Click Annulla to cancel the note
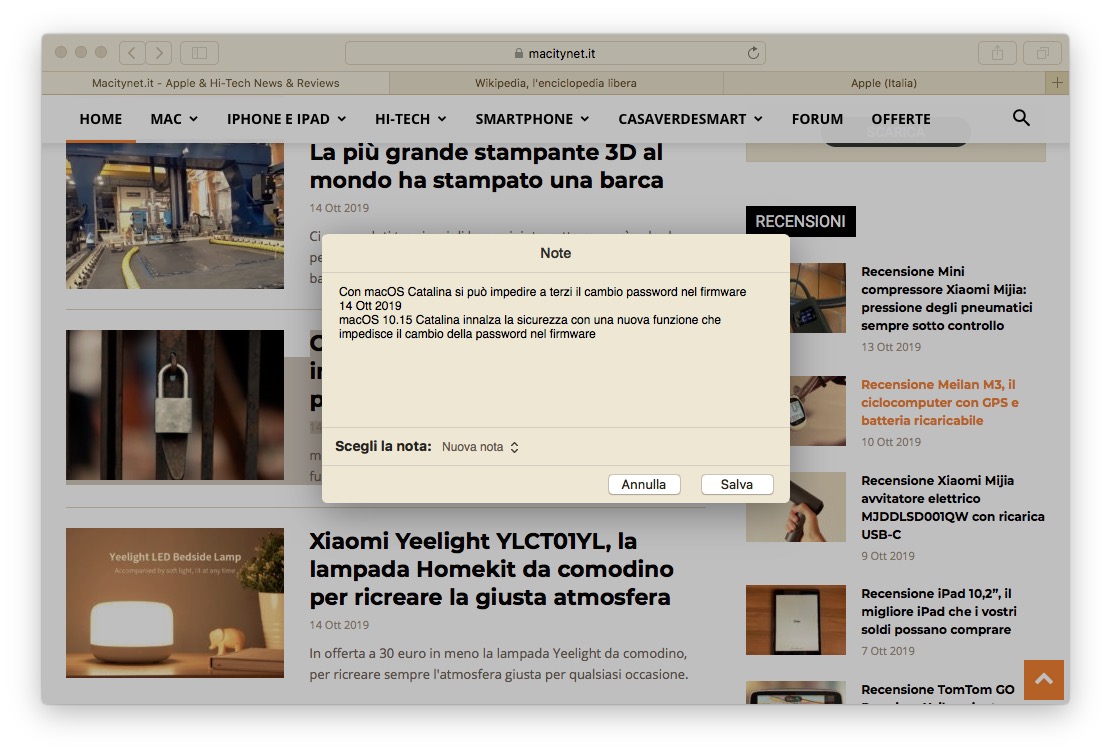Image resolution: width=1111 pixels, height=754 pixels. 643,484
